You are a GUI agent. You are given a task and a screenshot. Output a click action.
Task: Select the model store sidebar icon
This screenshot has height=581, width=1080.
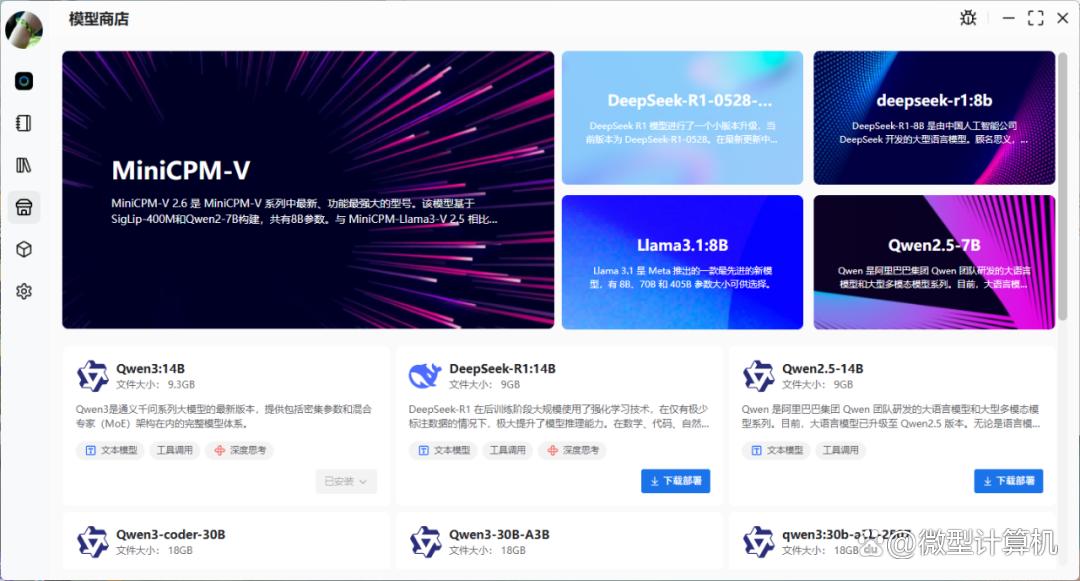pos(24,207)
